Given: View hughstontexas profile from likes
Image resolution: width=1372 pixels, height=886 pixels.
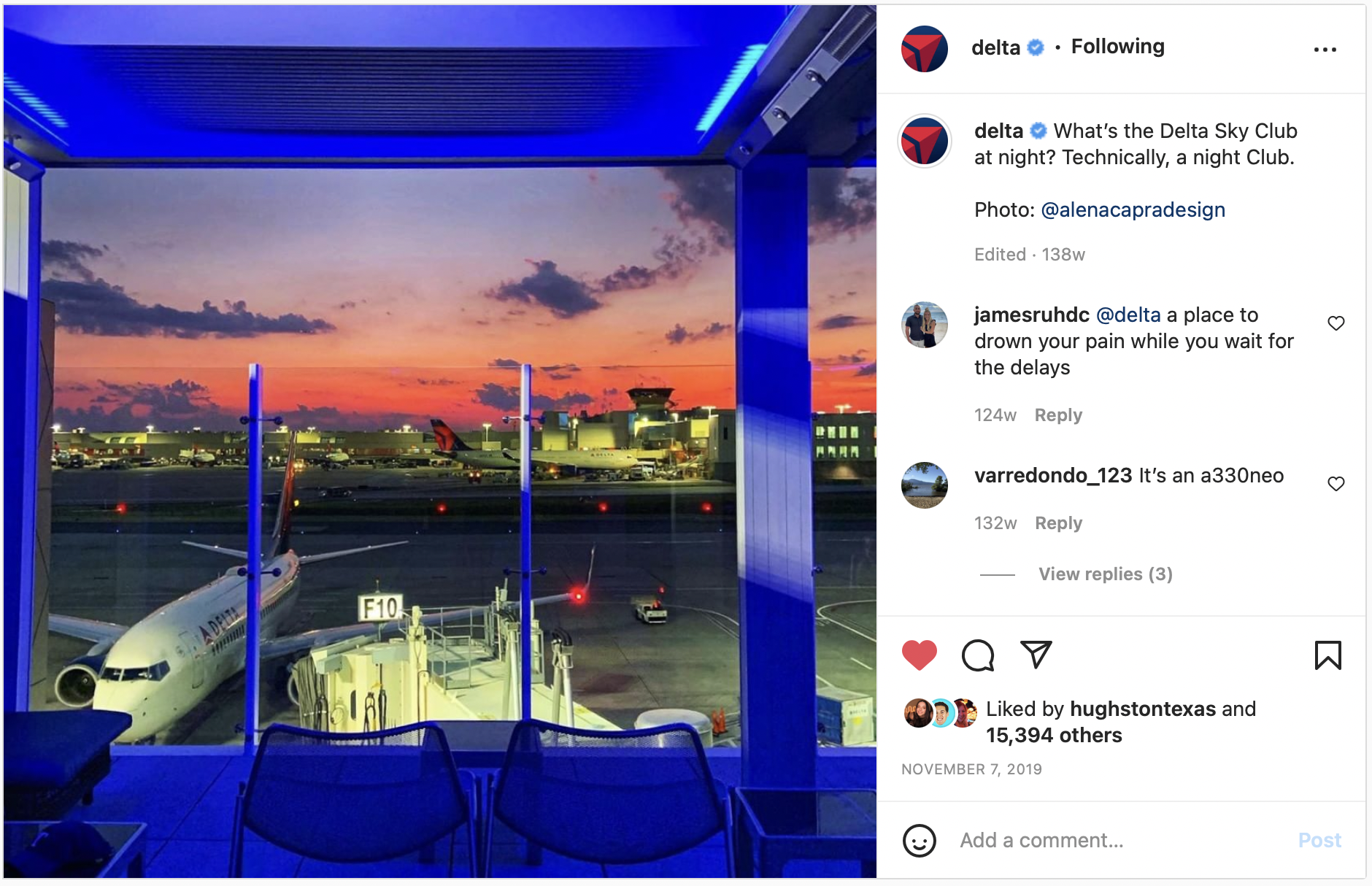Looking at the screenshot, I should click(x=1143, y=709).
